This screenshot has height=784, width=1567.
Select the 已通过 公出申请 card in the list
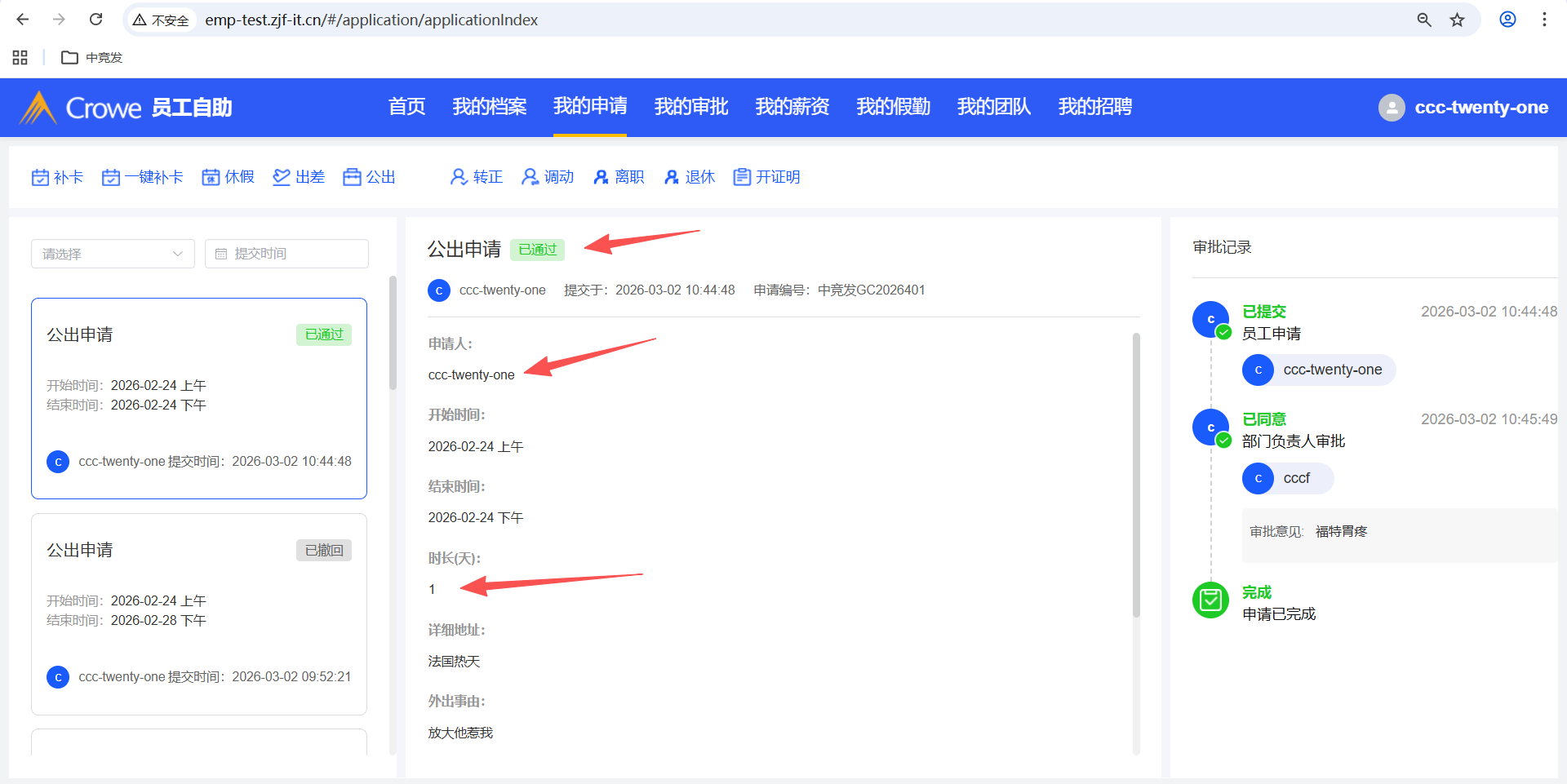tap(199, 398)
